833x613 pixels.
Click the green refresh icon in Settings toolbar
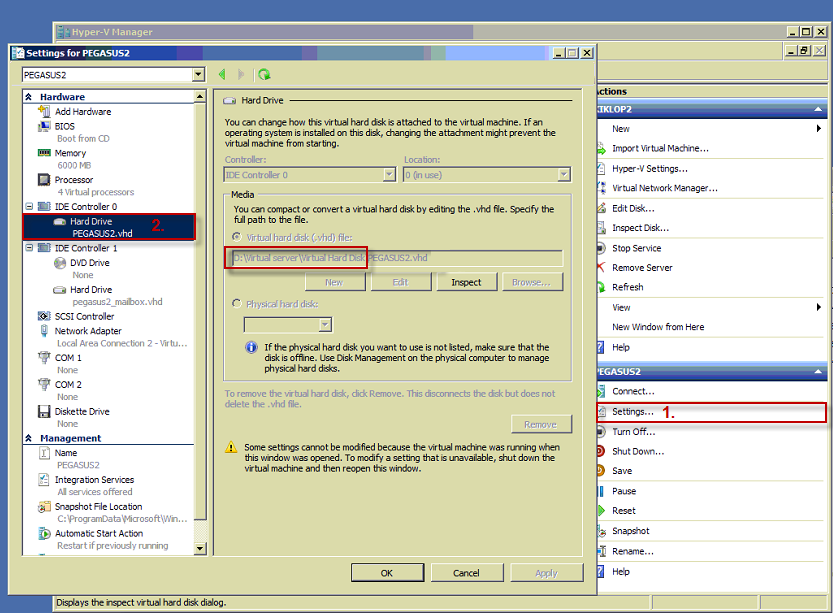pyautogui.click(x=264, y=74)
